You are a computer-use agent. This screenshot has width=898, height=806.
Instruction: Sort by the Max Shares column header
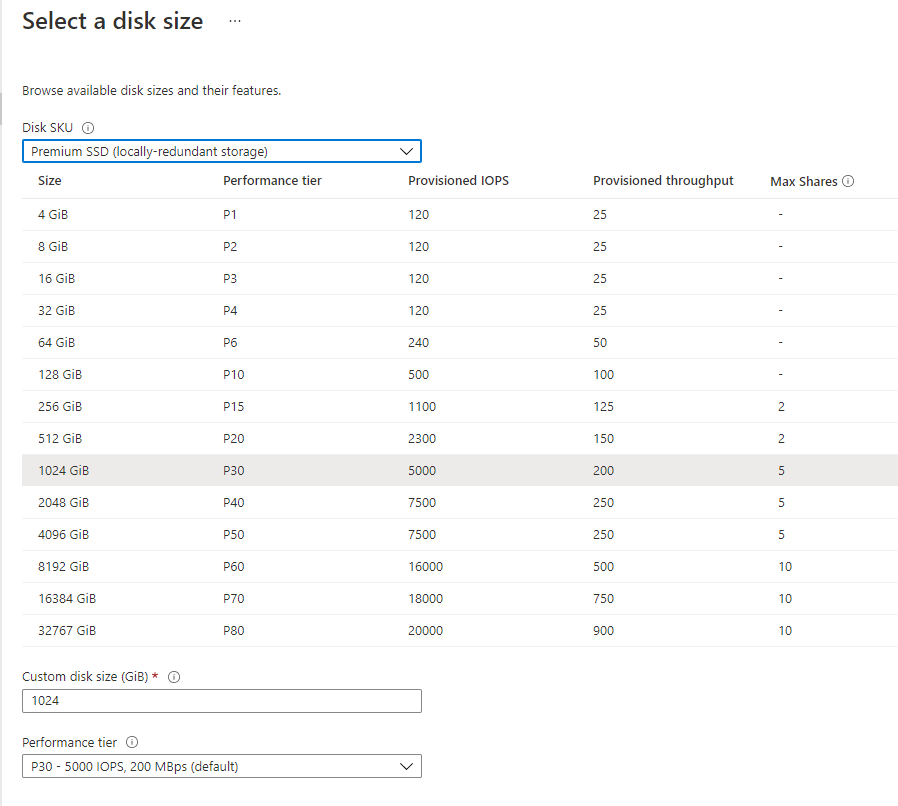(x=804, y=182)
